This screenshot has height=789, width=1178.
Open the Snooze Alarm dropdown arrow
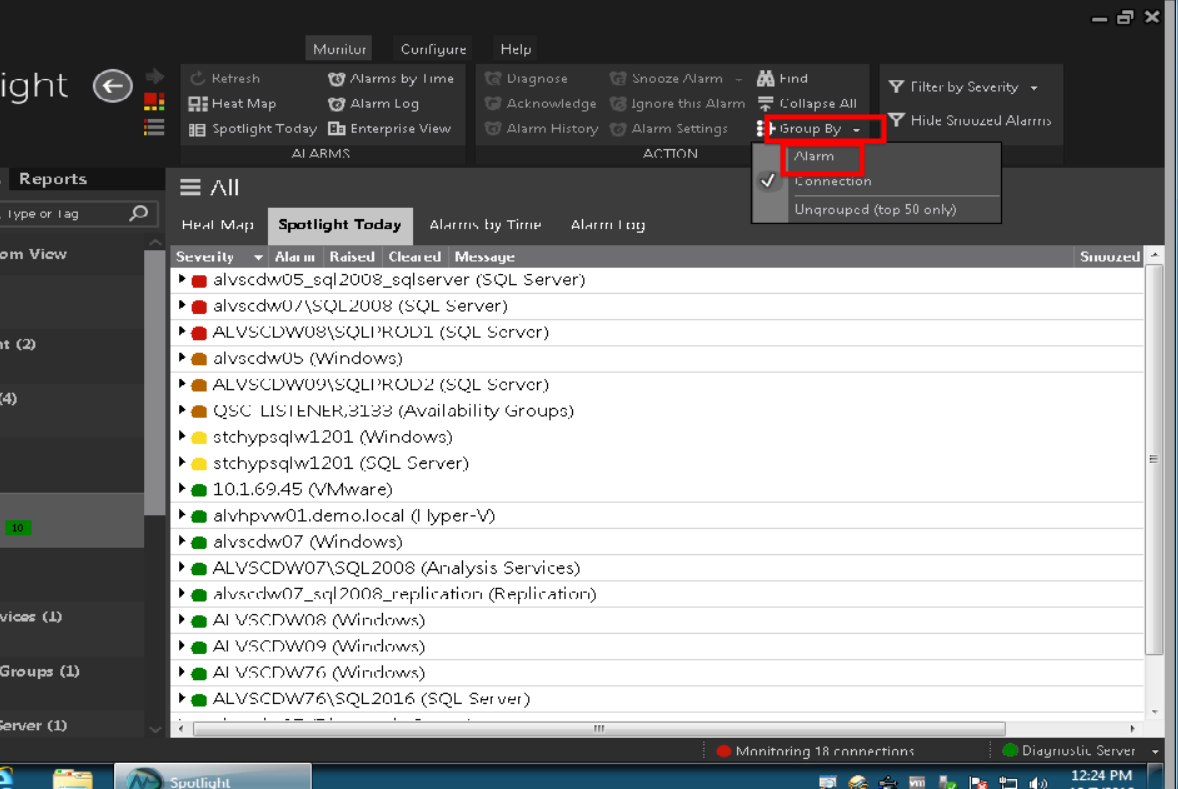point(739,79)
